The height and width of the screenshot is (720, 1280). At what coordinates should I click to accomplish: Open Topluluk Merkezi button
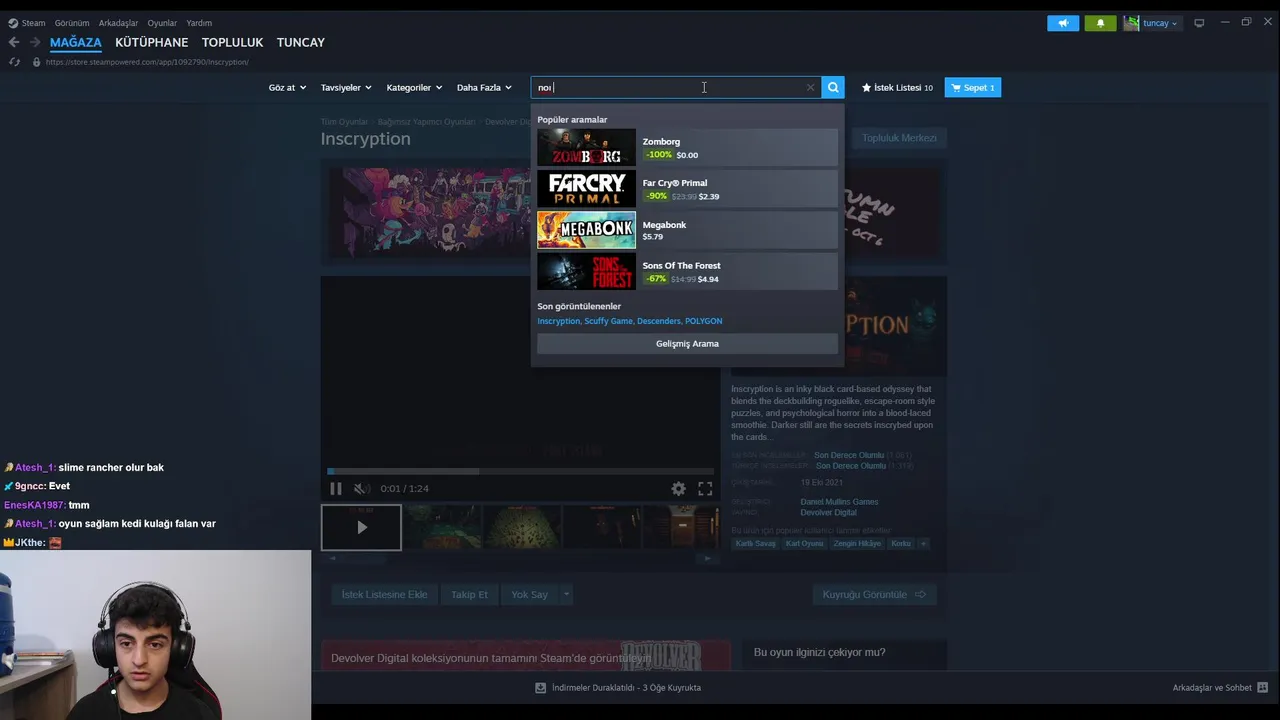pyautogui.click(x=899, y=138)
